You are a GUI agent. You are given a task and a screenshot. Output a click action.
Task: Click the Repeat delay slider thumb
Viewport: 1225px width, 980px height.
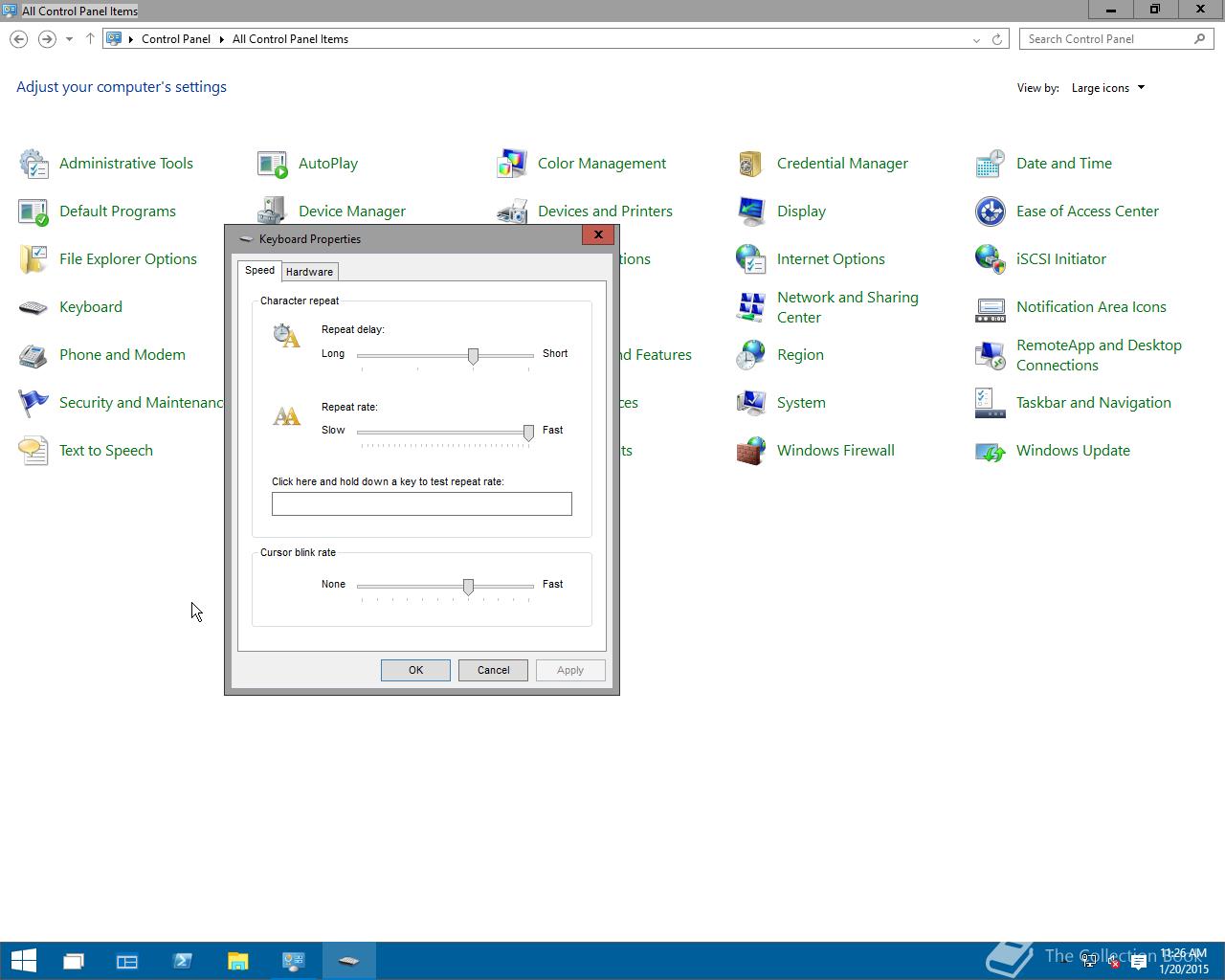click(473, 356)
